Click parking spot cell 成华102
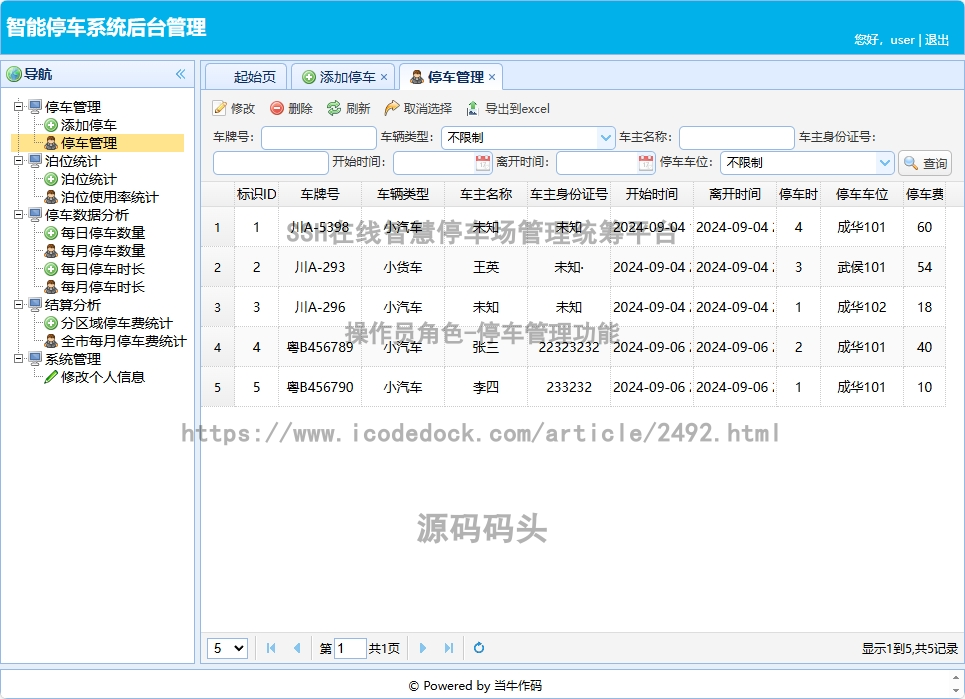This screenshot has height=699, width=965. 862,307
